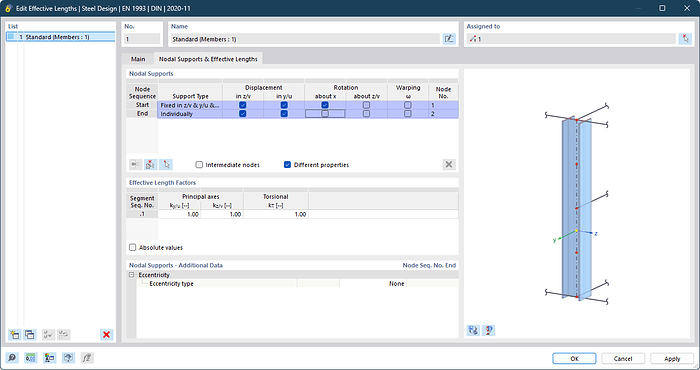Open End row Support Type Individually dropdown
This screenshot has width=700, height=370.
point(190,114)
